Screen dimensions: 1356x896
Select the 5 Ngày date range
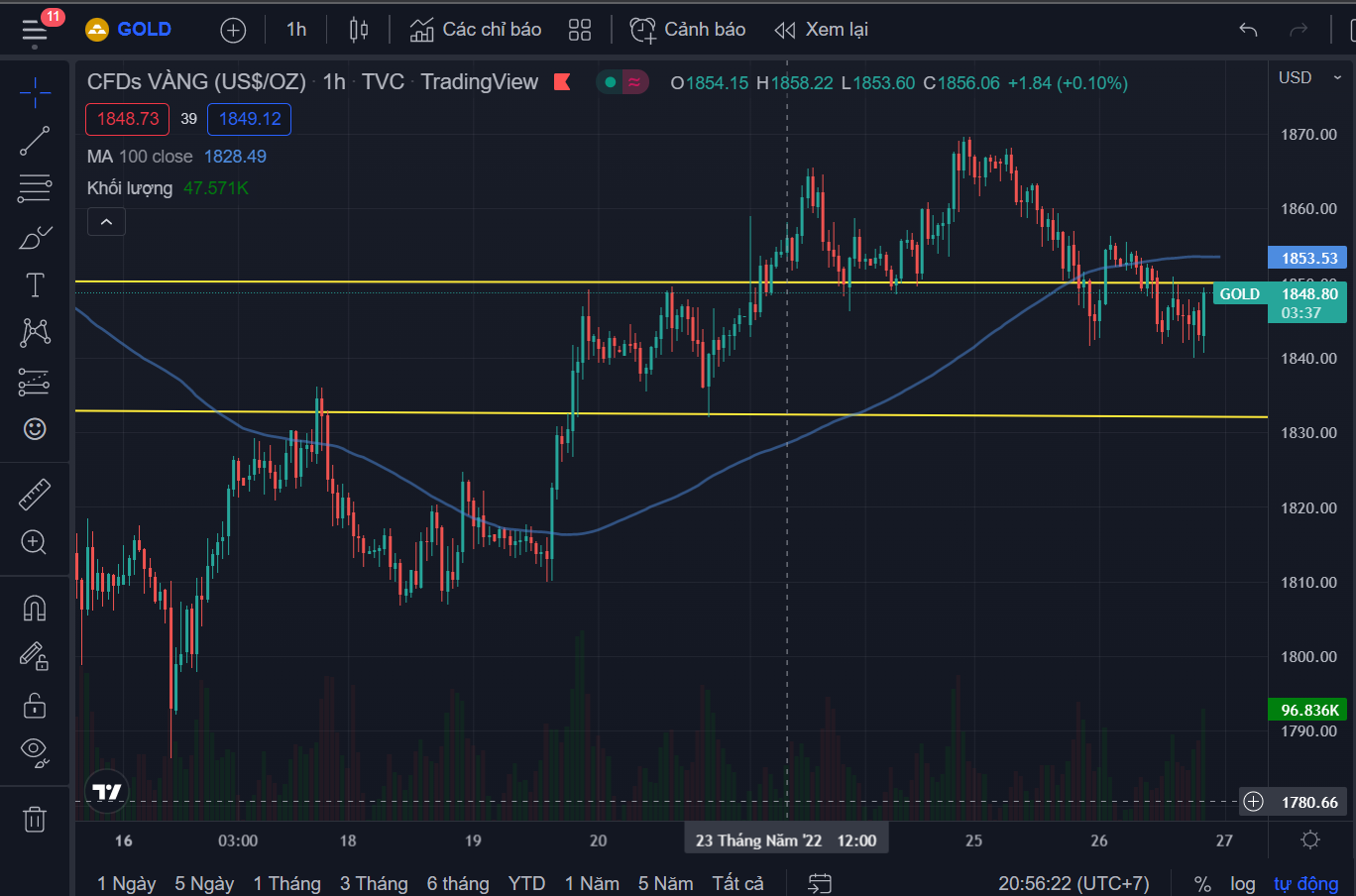point(204,883)
